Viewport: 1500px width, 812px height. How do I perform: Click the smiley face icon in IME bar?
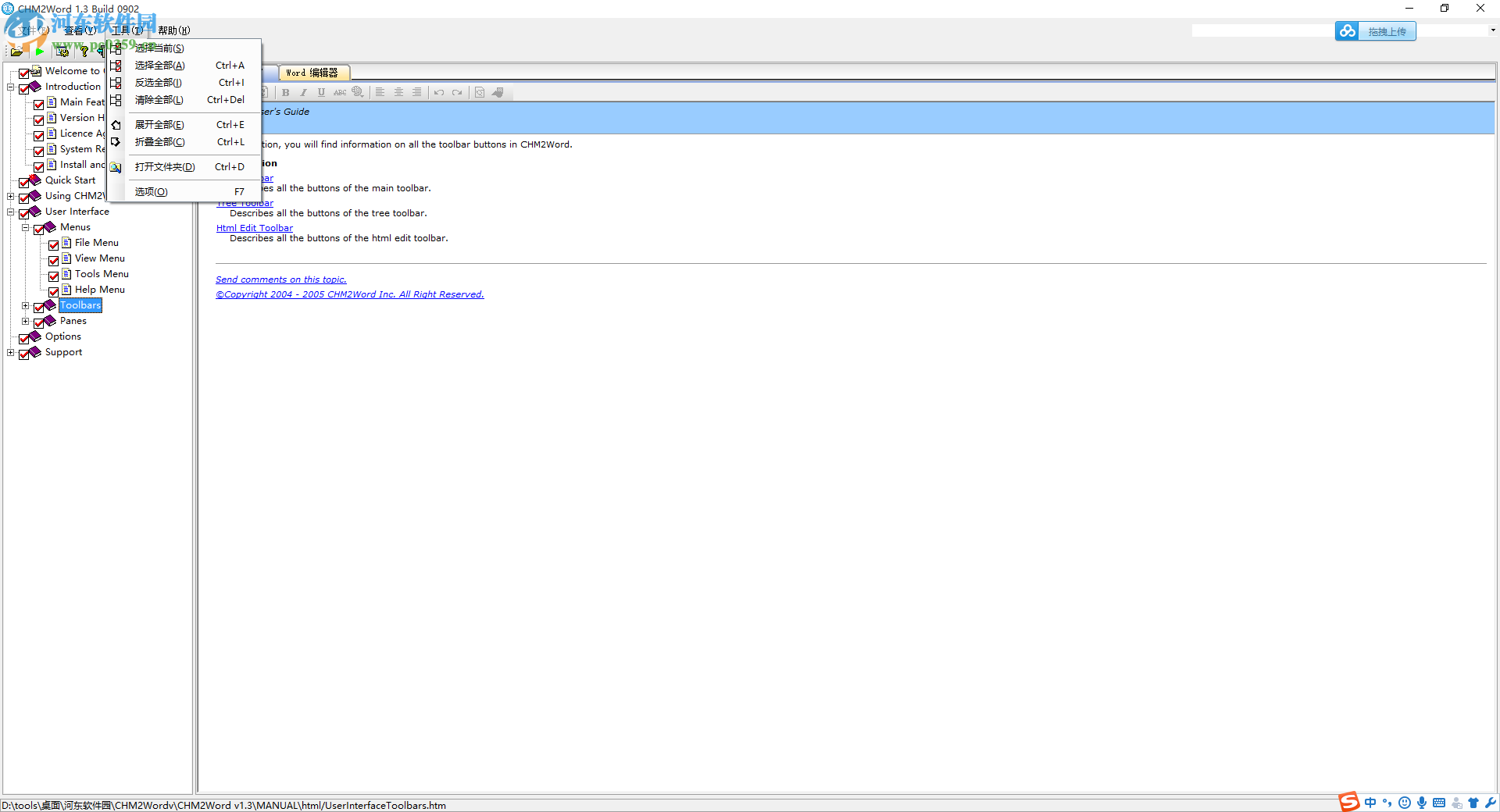(x=1405, y=803)
